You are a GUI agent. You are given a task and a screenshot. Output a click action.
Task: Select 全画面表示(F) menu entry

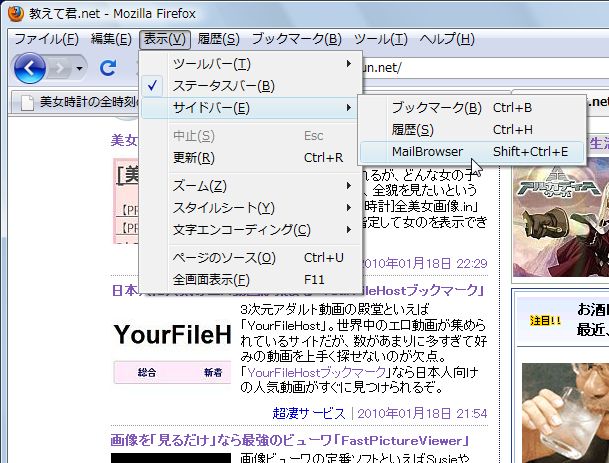click(x=251, y=280)
